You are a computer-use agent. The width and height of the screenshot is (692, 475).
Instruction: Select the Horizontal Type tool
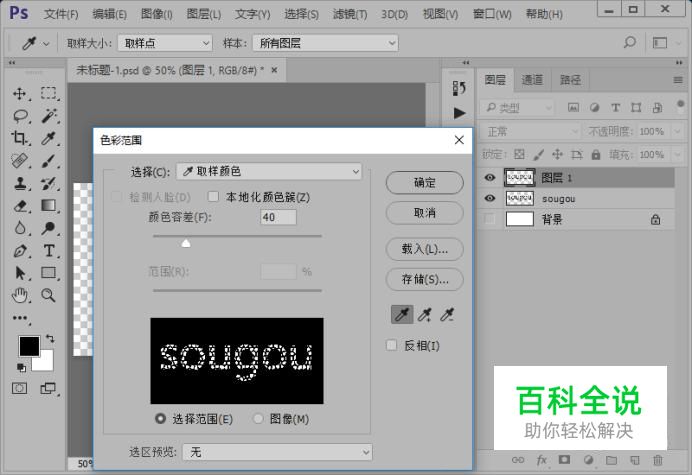[49, 251]
